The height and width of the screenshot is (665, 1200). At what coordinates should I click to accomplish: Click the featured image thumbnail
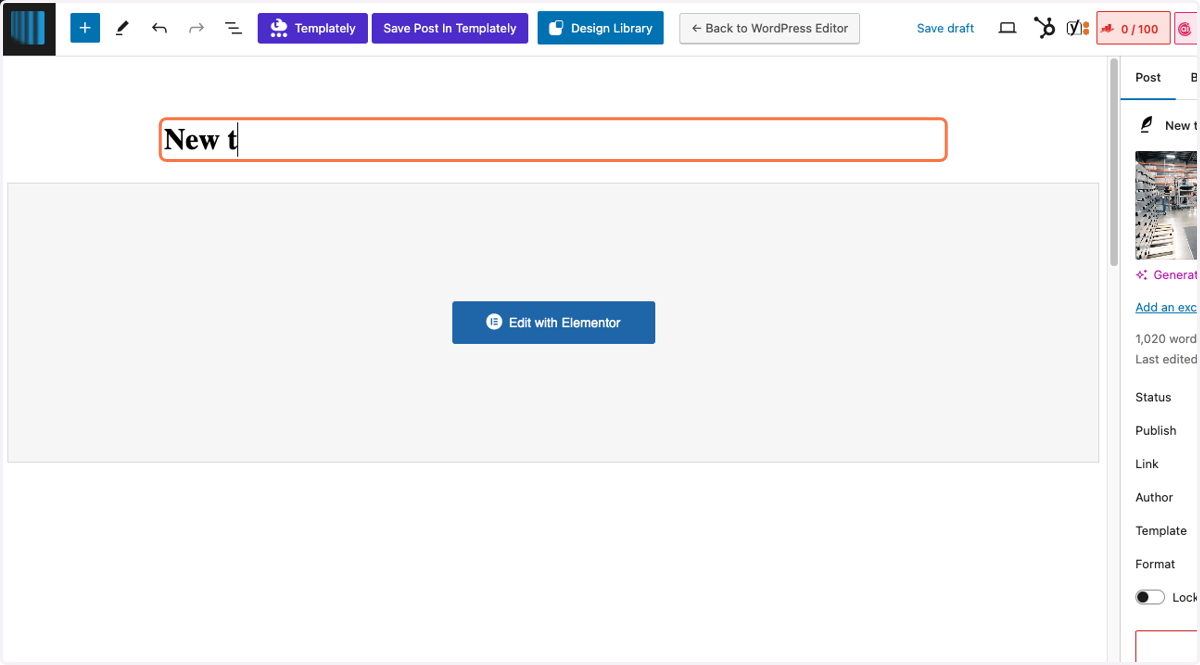pyautogui.click(x=1167, y=205)
